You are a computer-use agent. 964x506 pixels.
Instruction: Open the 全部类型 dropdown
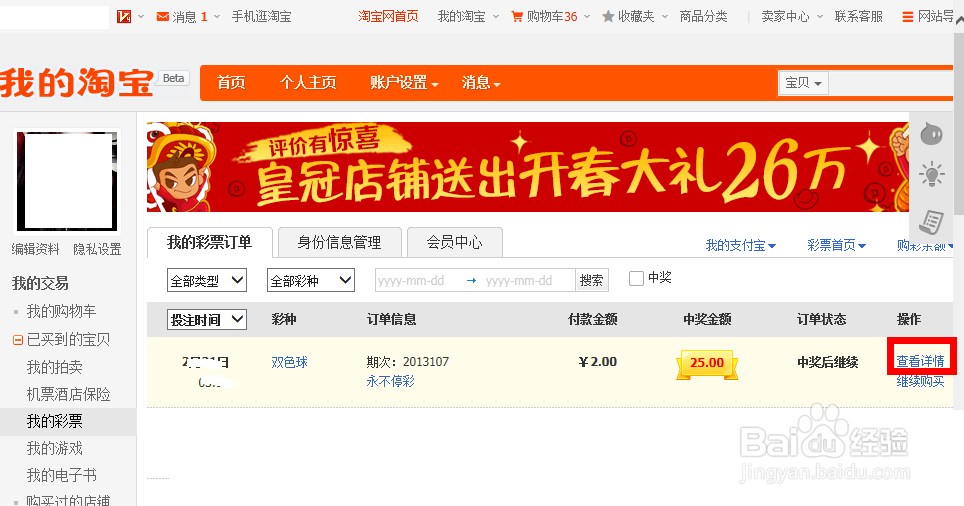tap(207, 280)
